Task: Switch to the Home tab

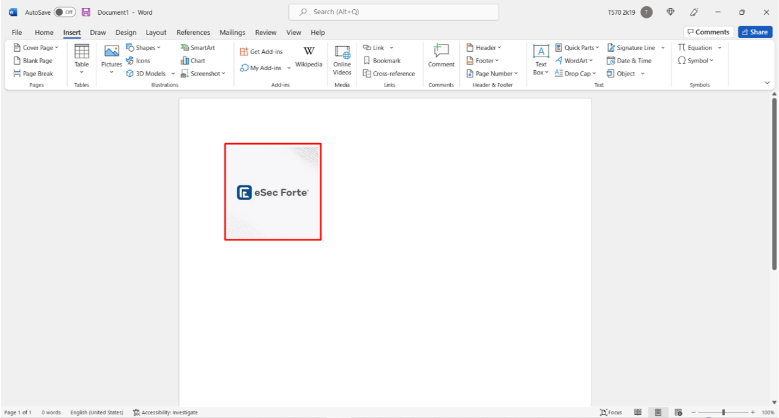Action: coord(44,32)
